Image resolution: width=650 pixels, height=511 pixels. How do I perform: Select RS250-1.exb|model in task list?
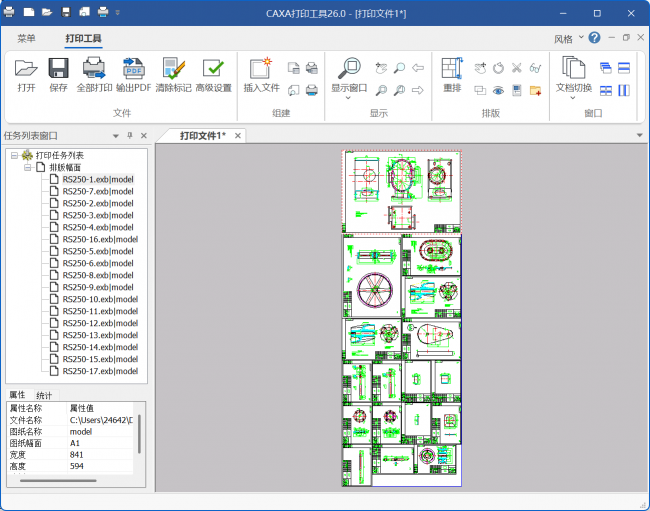coord(98,179)
